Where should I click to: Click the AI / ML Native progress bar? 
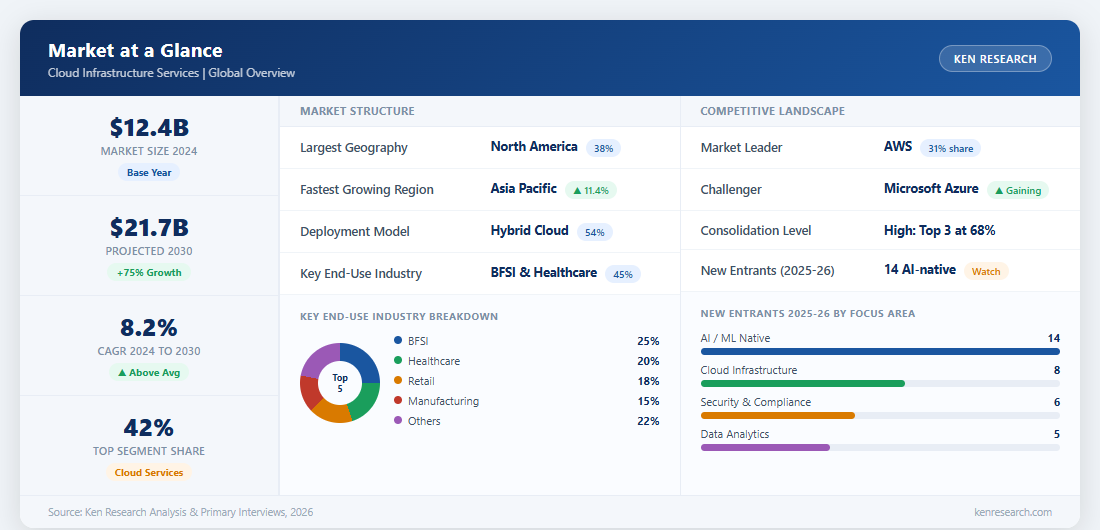[x=880, y=351]
